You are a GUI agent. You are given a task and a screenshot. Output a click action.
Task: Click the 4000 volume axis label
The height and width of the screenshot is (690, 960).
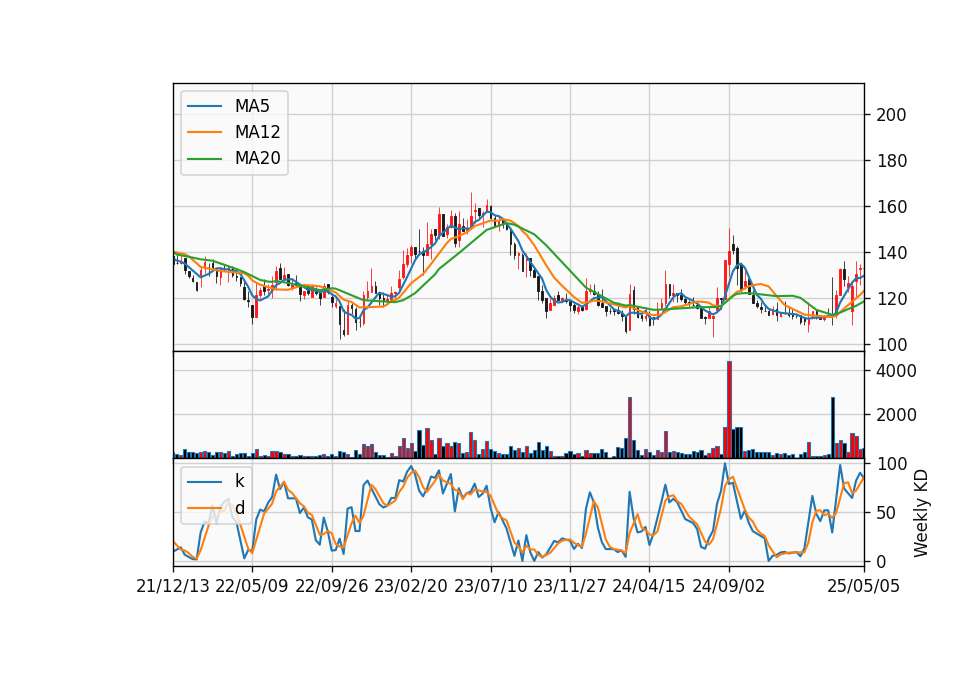pyautogui.click(x=896, y=371)
